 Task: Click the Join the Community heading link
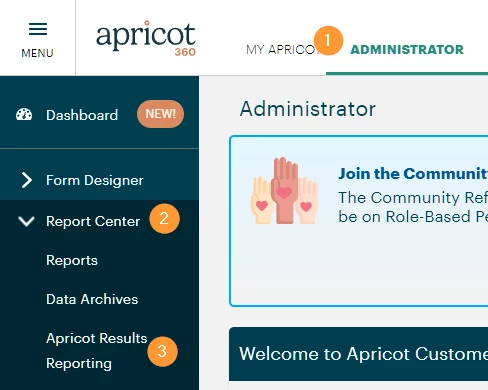coord(413,174)
